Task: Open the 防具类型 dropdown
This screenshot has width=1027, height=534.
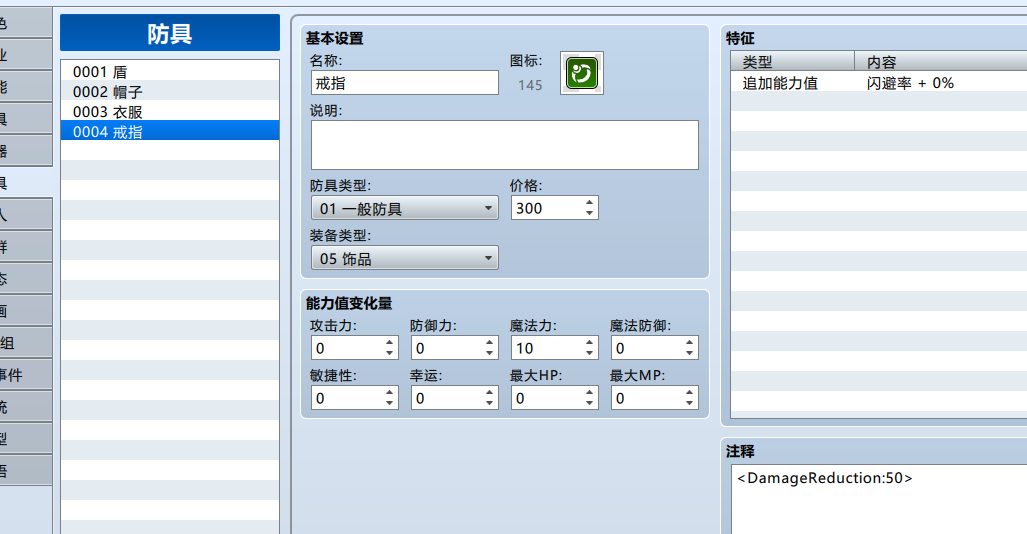Action: click(405, 208)
